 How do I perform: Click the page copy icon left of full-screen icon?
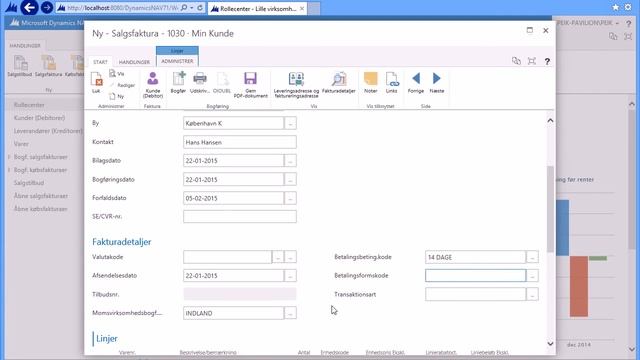tap(516, 61)
